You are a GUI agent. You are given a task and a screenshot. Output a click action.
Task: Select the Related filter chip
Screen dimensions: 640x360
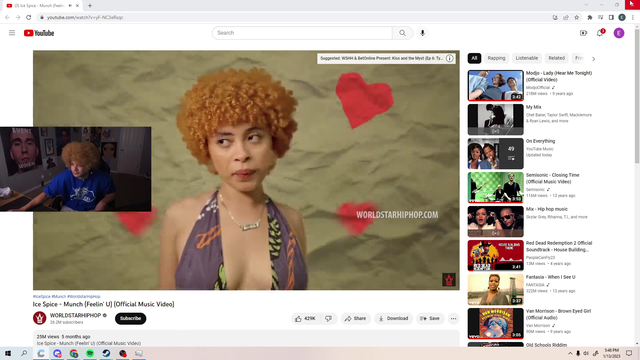556,58
